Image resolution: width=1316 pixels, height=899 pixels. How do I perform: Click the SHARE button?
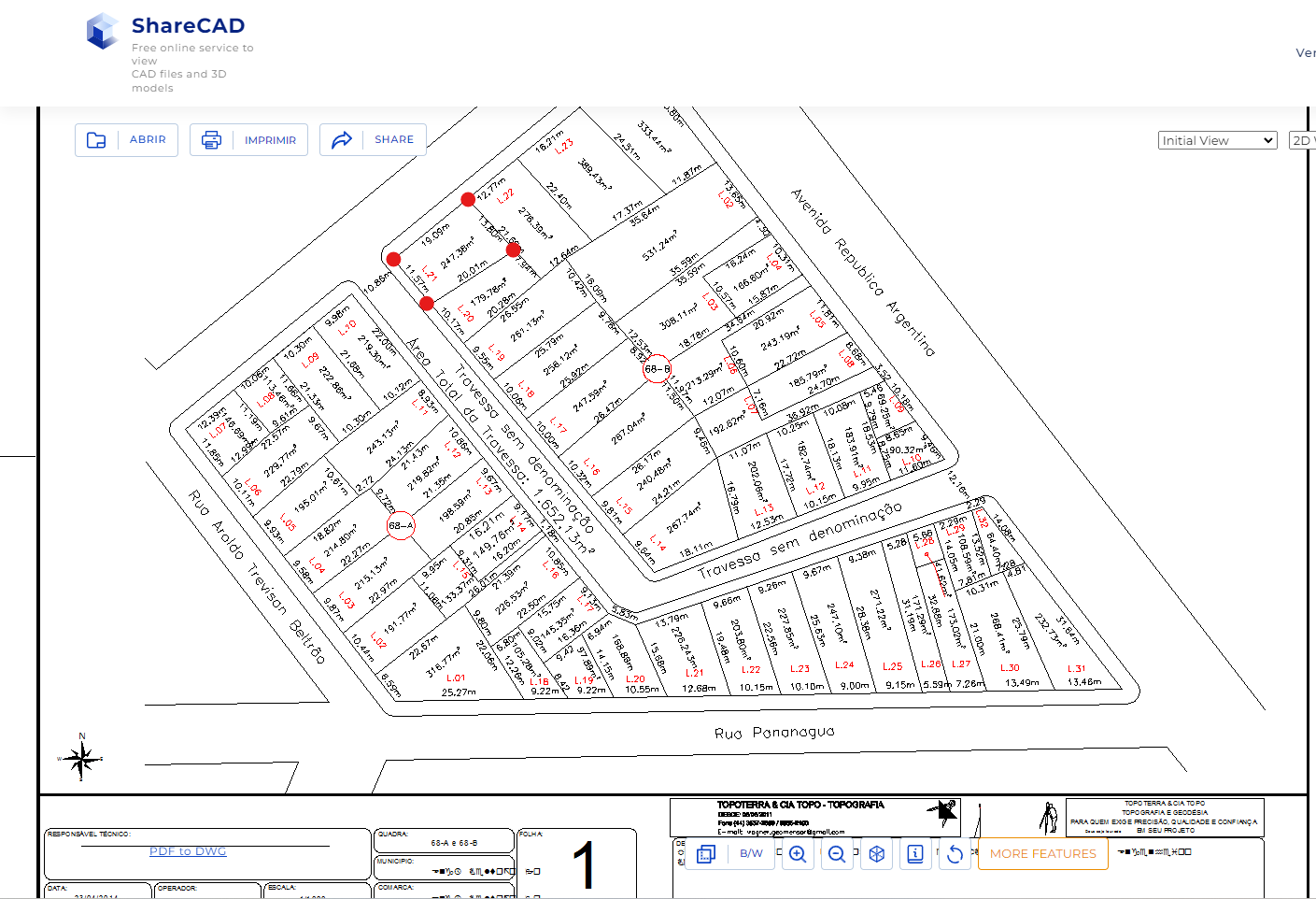point(373,139)
